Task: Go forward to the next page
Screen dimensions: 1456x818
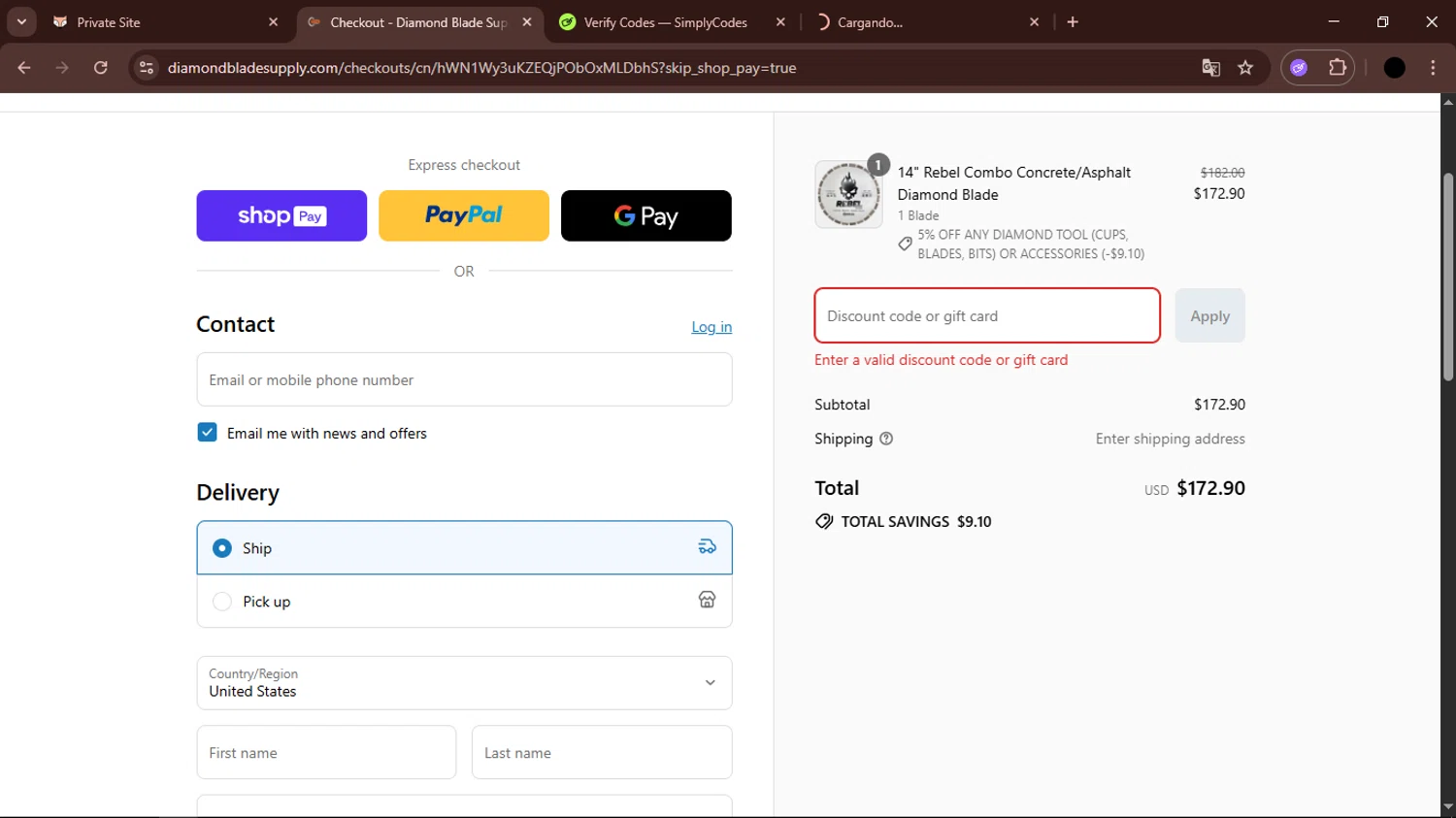Action: pyautogui.click(x=62, y=68)
